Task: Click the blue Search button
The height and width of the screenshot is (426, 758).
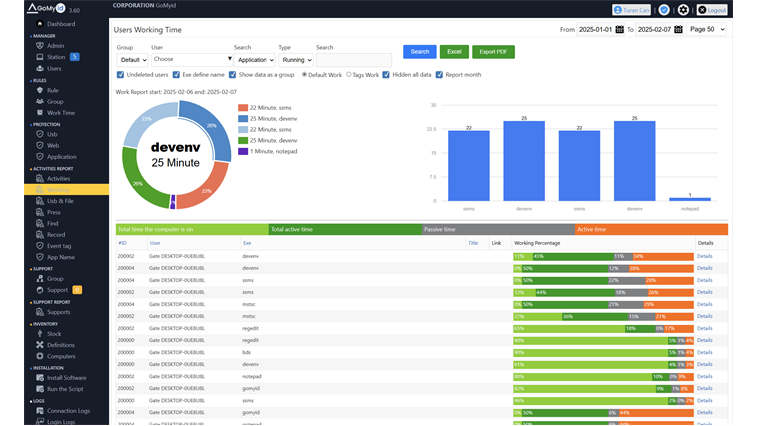Action: [x=419, y=51]
